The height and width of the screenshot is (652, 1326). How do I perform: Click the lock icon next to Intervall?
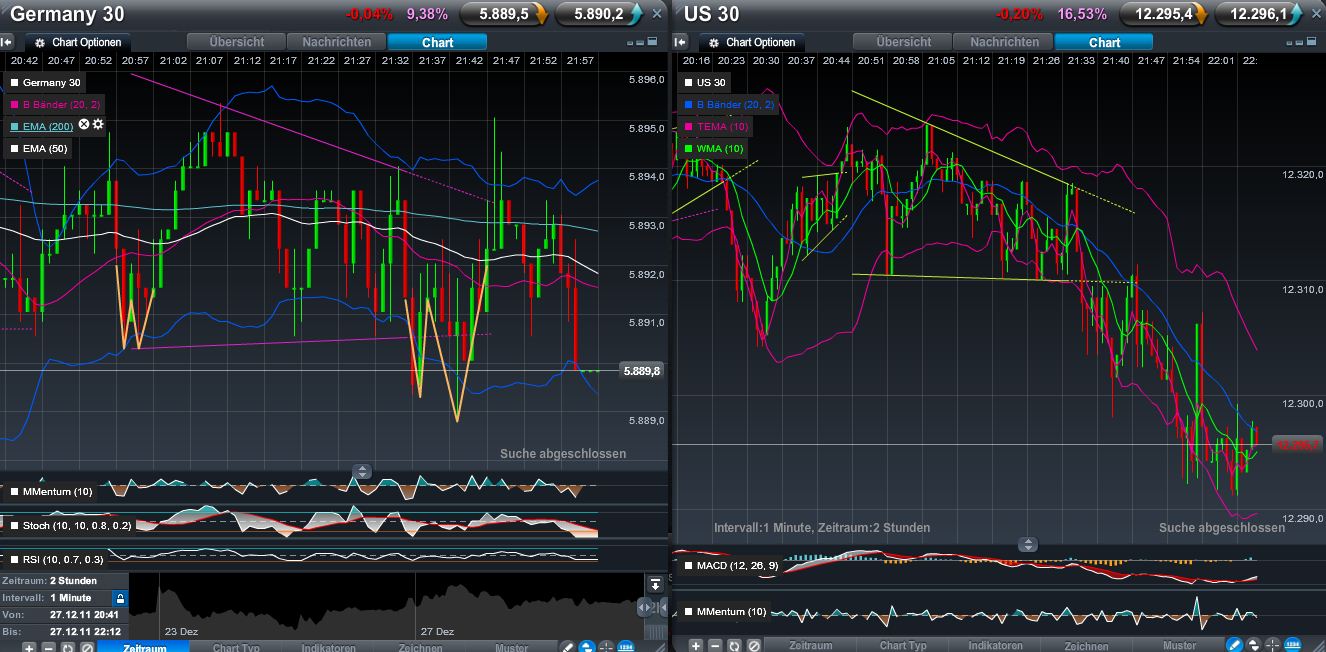(120, 598)
